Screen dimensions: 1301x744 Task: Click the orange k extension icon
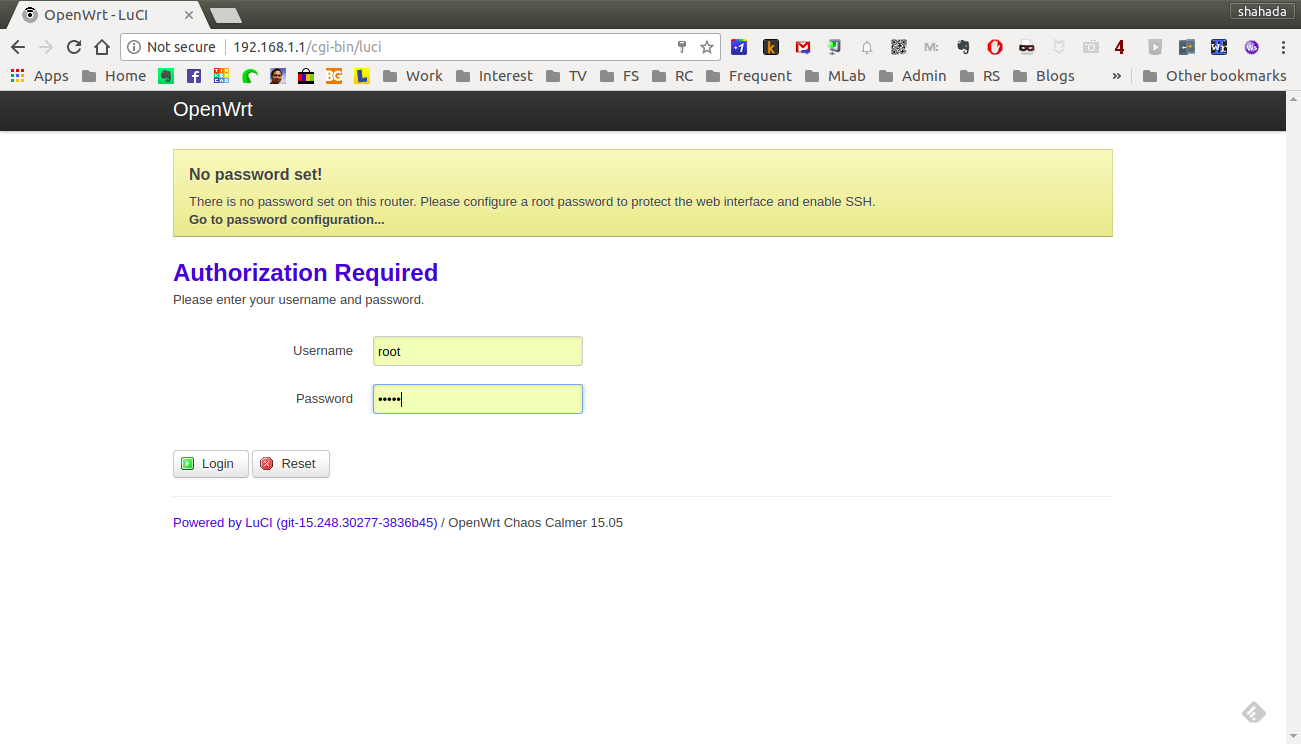coord(771,47)
